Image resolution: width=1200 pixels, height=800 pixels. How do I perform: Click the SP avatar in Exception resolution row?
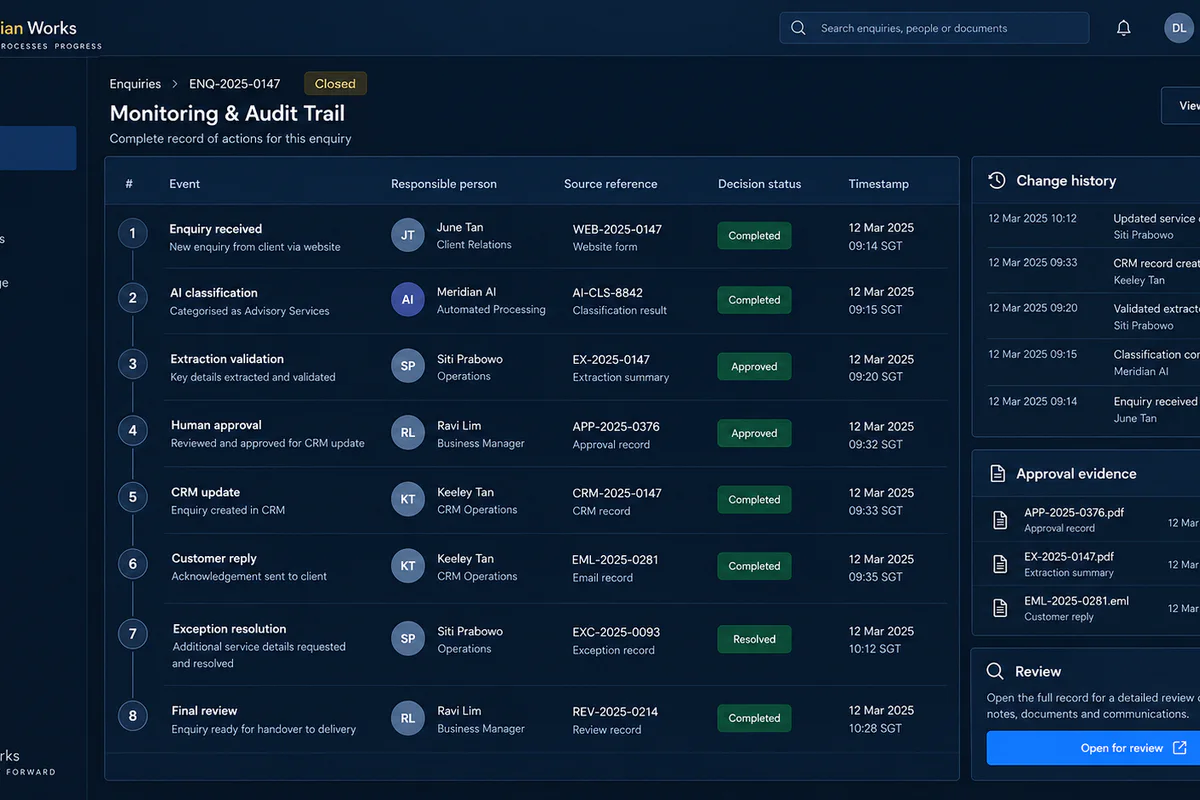click(x=408, y=639)
